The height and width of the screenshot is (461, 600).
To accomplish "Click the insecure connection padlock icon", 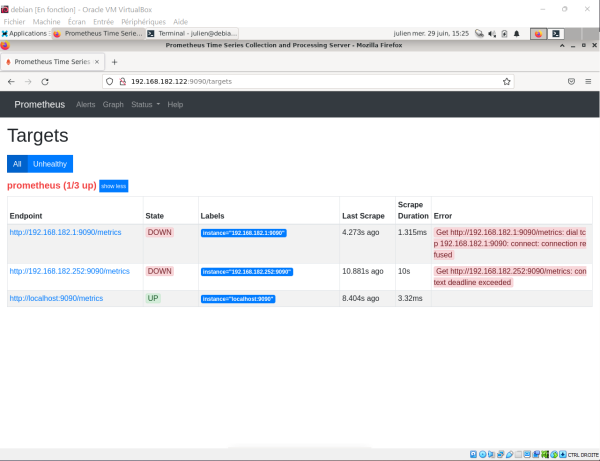I will (122, 81).
